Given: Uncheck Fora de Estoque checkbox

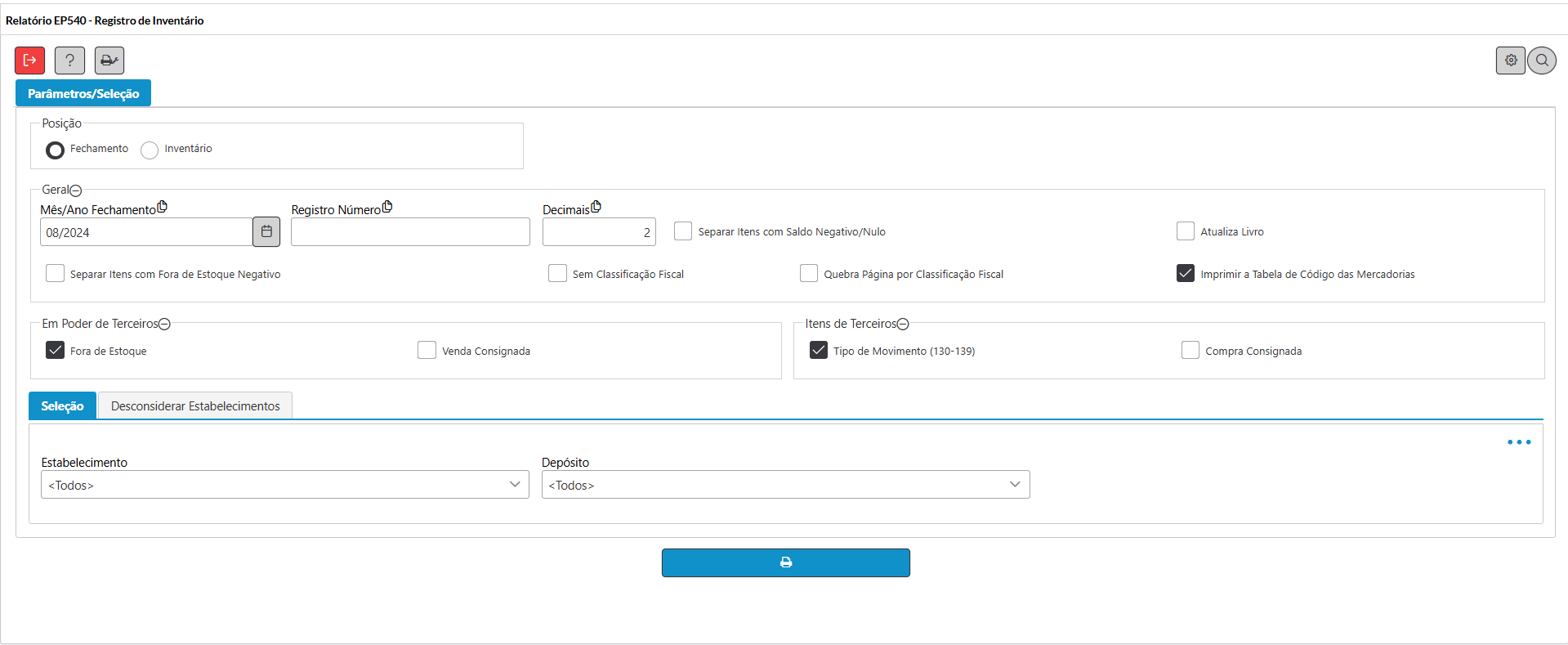Looking at the screenshot, I should pyautogui.click(x=55, y=351).
